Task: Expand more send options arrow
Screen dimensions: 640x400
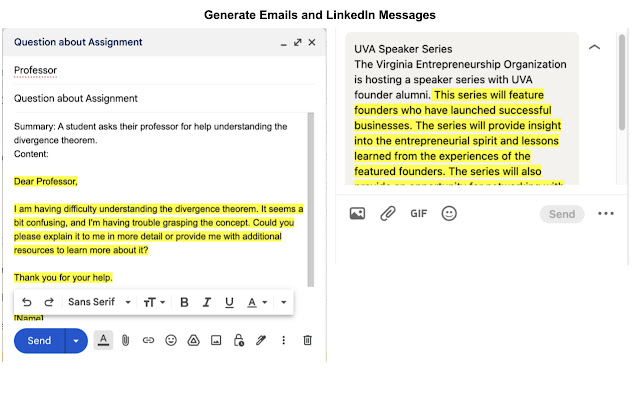Action: tap(77, 340)
